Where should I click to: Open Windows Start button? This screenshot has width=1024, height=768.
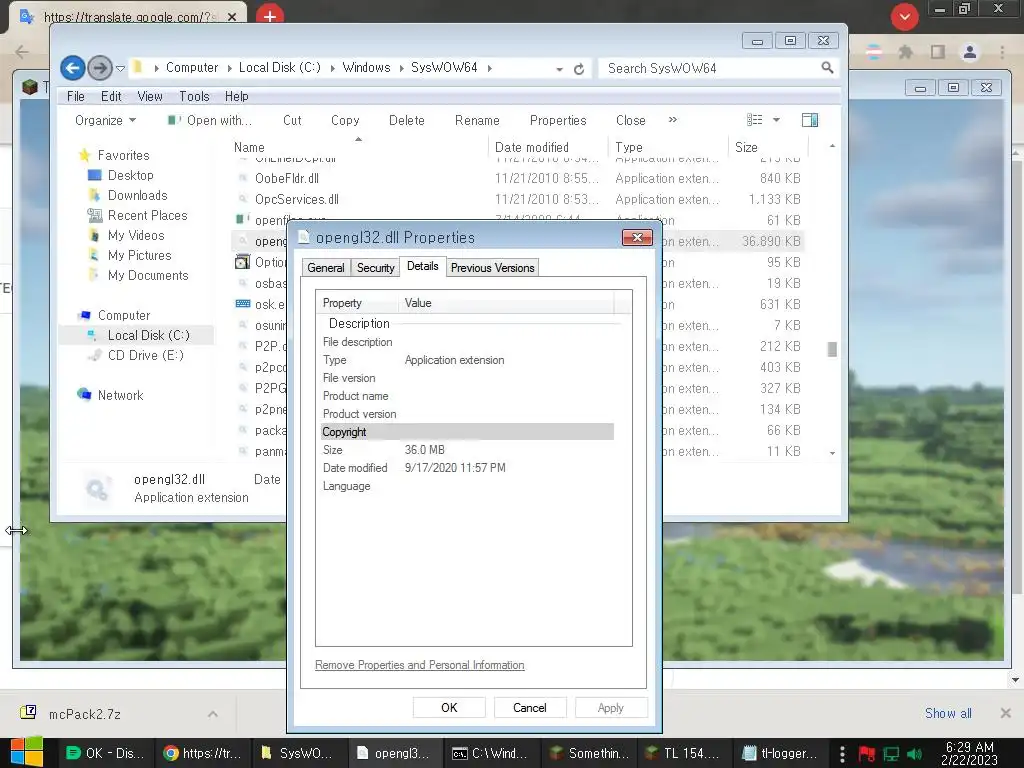[x=26, y=752]
